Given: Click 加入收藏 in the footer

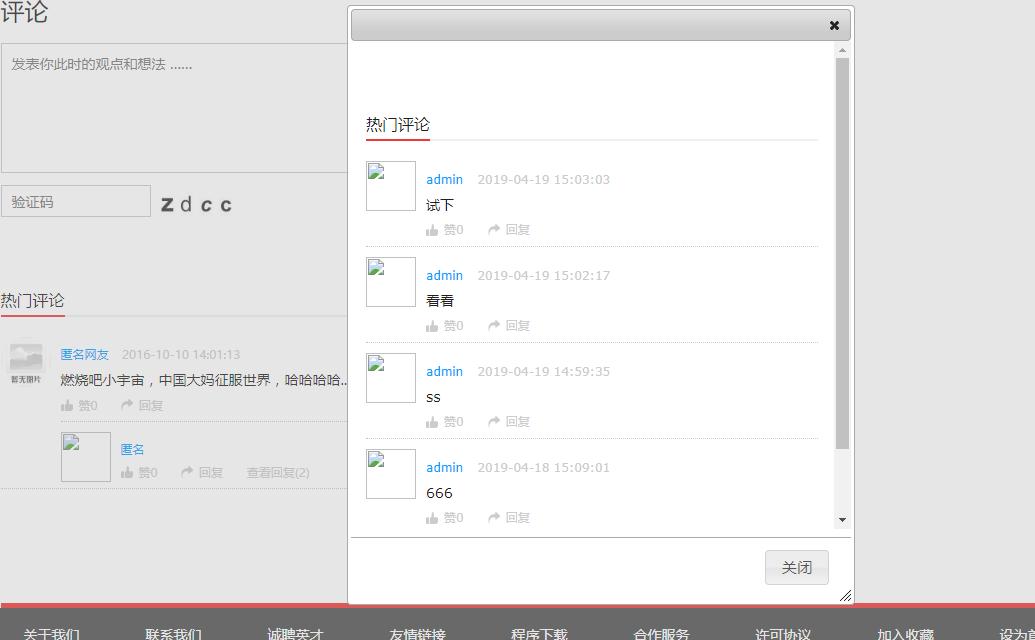Looking at the screenshot, I should (x=905, y=633).
